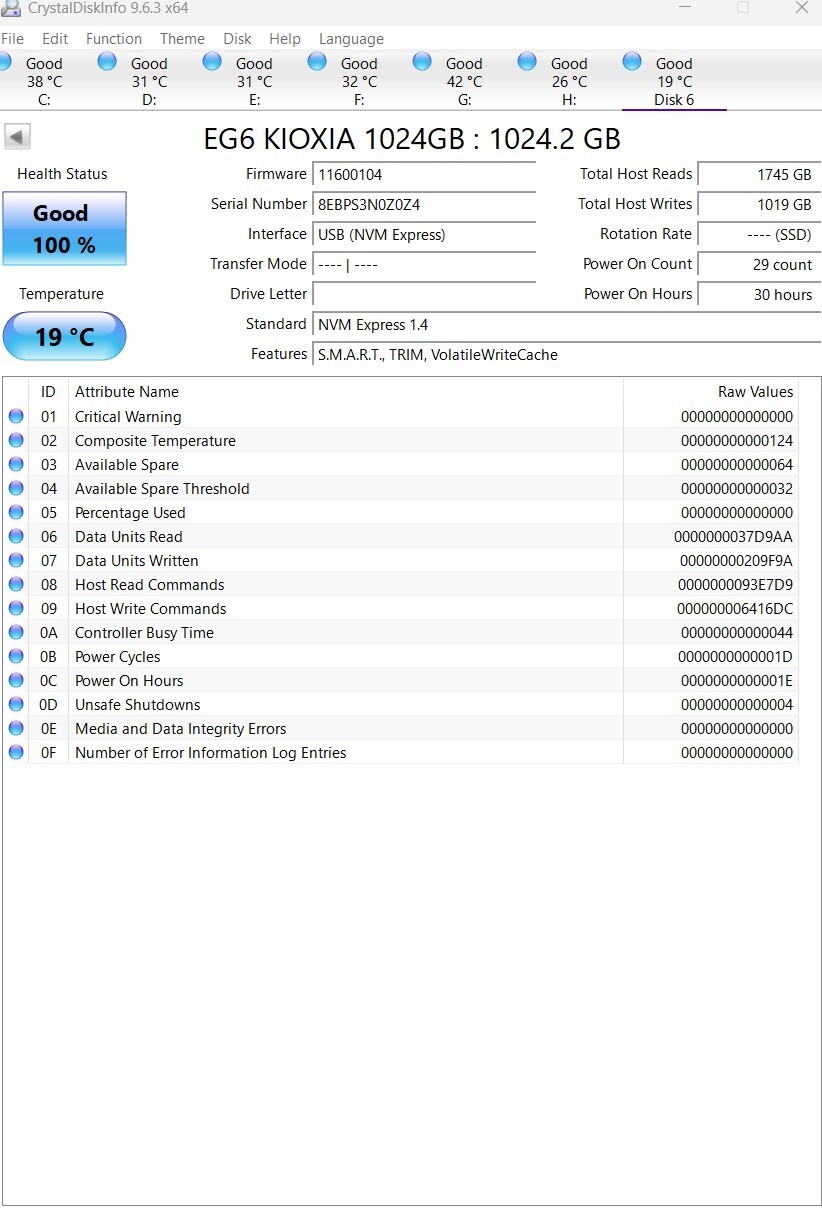The width and height of the screenshot is (822, 1210).
Task: Click the Host Write Commands status indicator
Action: click(x=16, y=608)
